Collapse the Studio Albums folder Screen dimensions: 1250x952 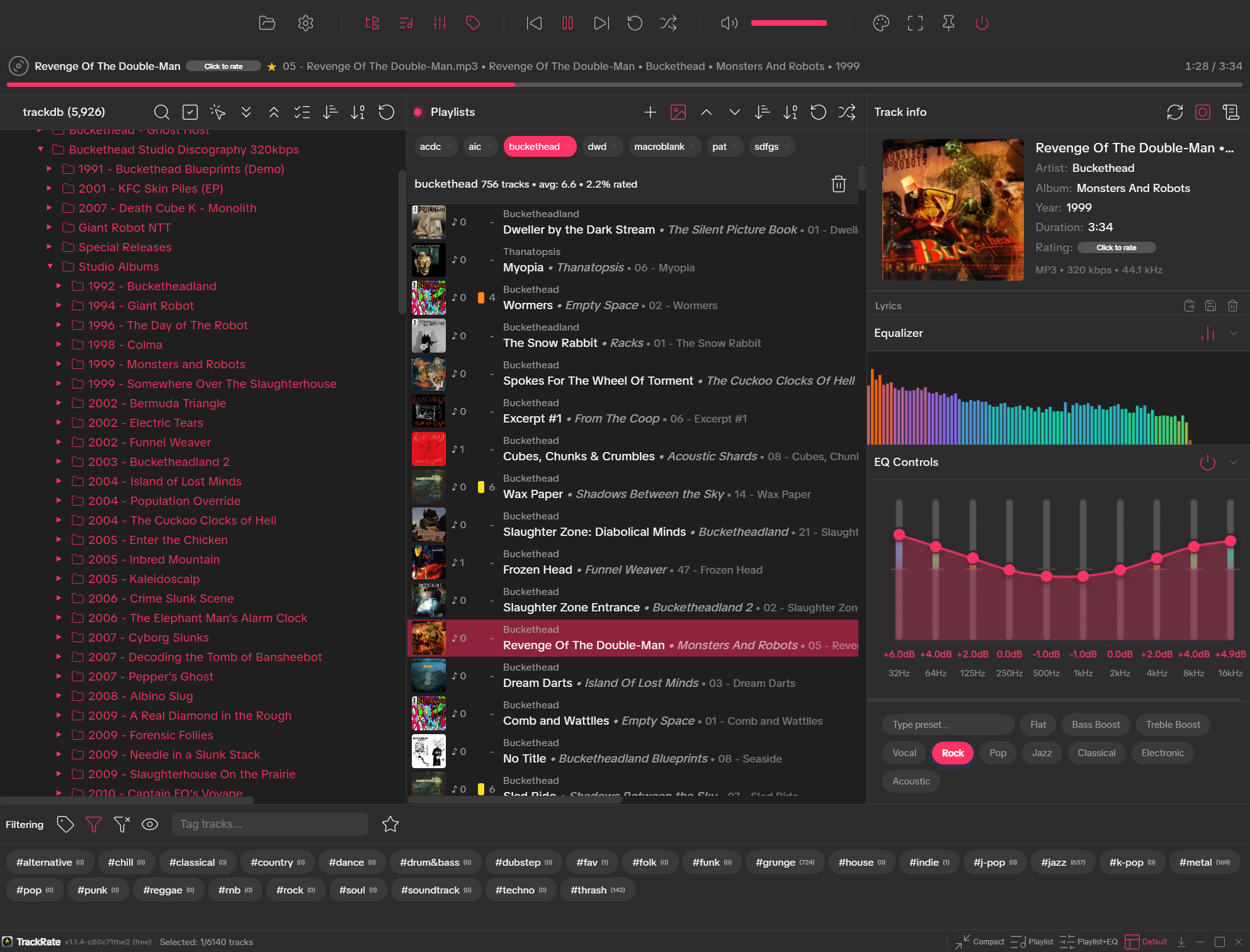pos(51,266)
